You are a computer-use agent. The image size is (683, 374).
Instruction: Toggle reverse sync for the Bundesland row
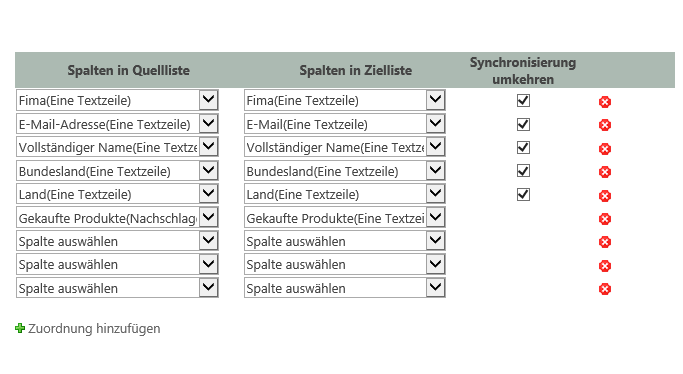523,171
